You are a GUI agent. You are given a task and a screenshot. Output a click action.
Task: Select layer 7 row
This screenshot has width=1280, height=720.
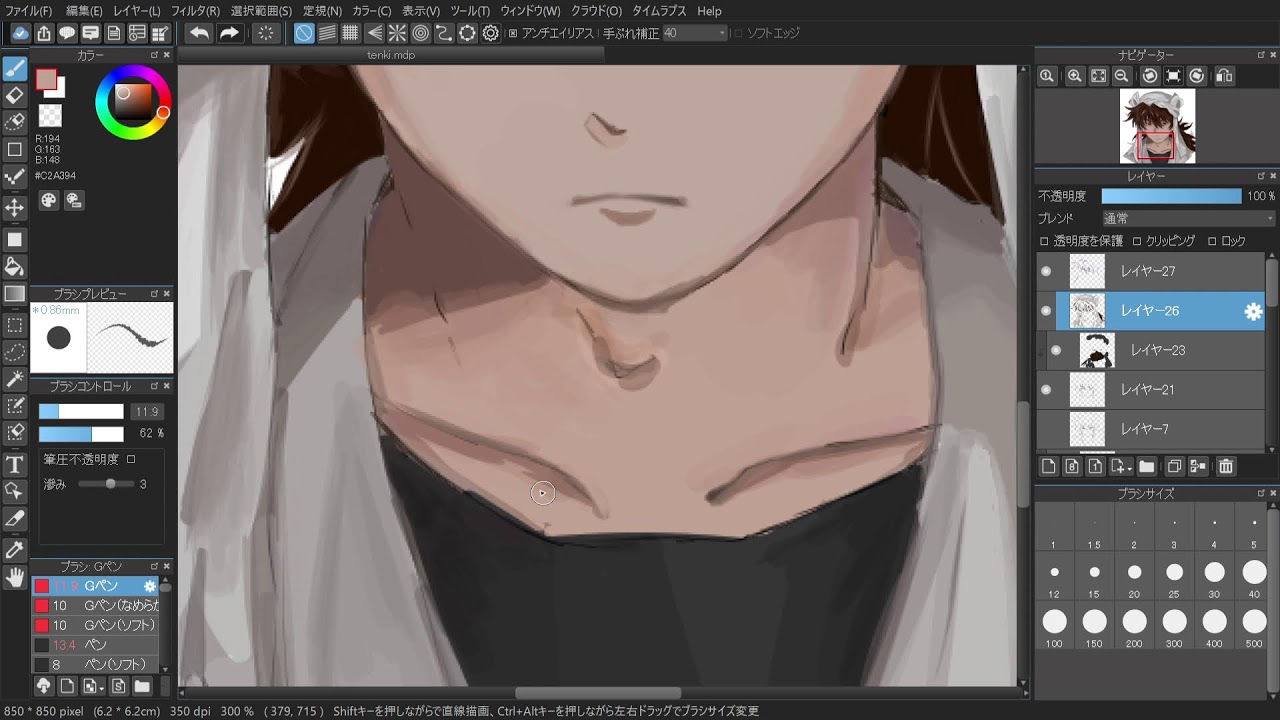pos(1150,430)
